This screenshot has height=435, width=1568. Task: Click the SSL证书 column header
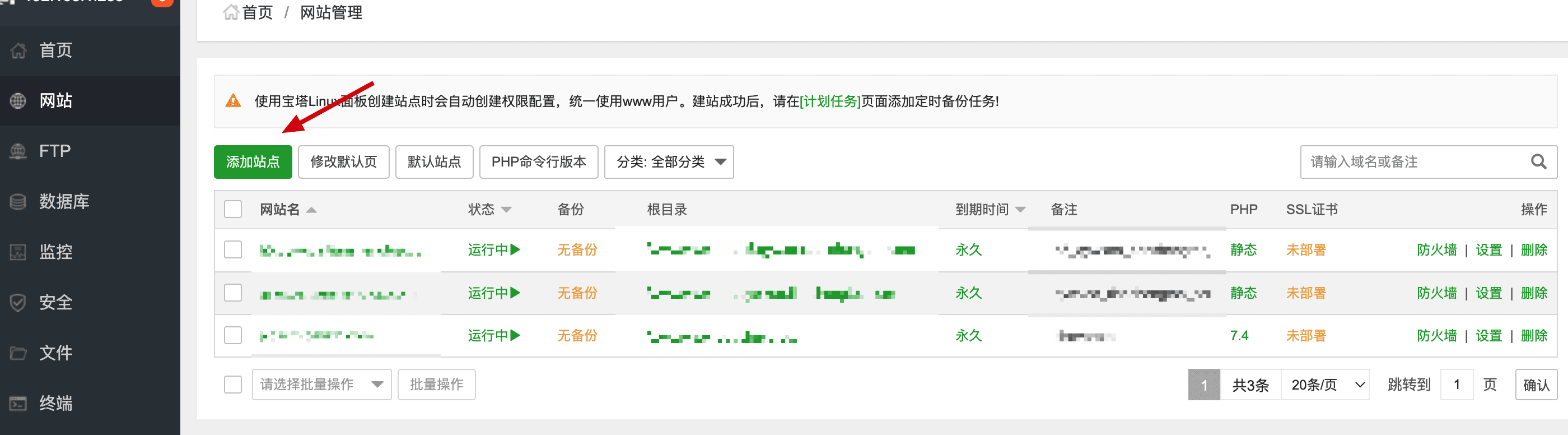(1312, 210)
